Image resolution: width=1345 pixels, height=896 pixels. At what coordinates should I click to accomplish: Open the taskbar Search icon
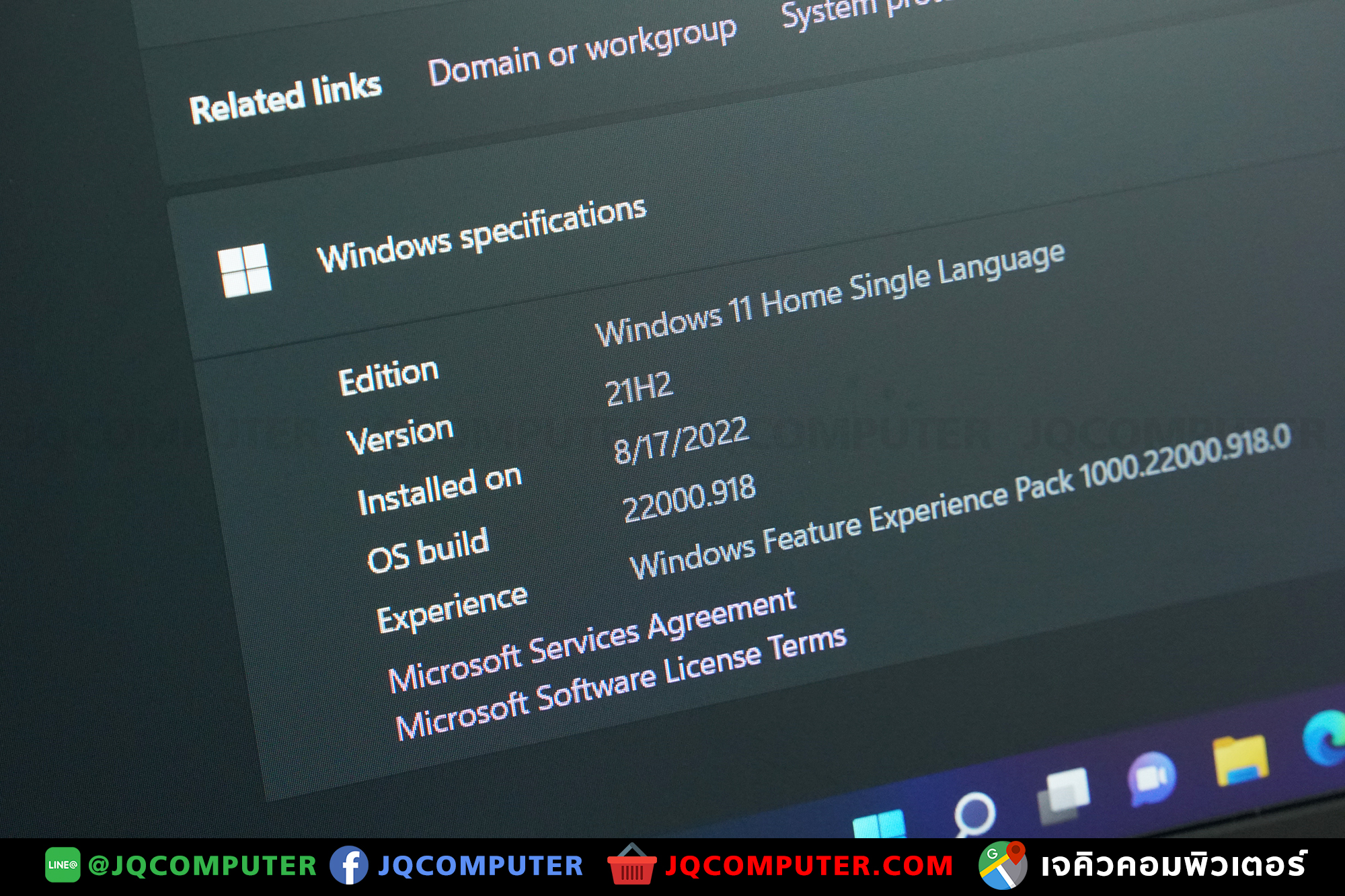click(x=974, y=814)
